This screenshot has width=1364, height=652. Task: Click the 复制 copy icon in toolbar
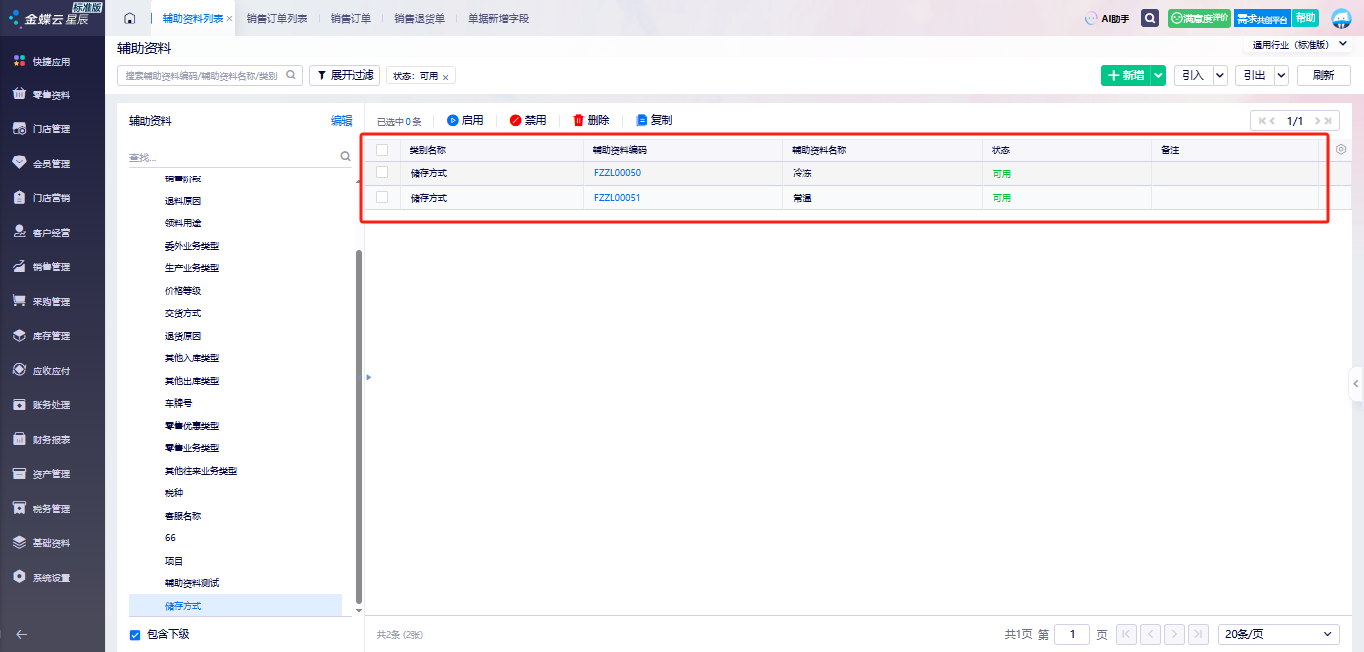pos(642,120)
